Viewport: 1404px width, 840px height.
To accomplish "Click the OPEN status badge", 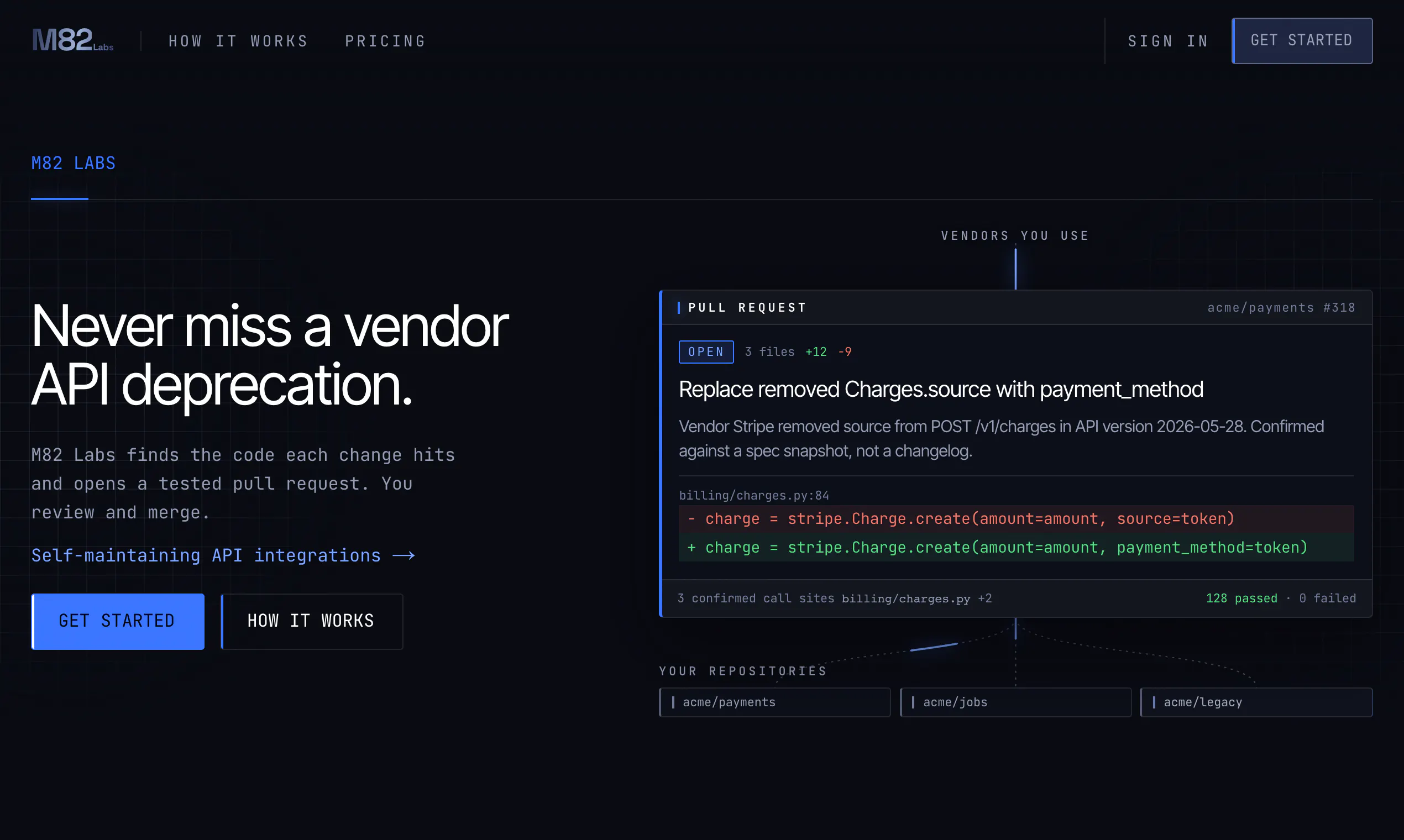I will pos(706,351).
